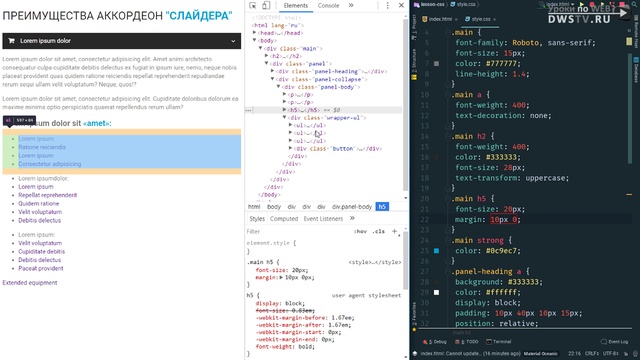Open the Event Log panel
Screen dimensions: 640x360
coord(615,342)
